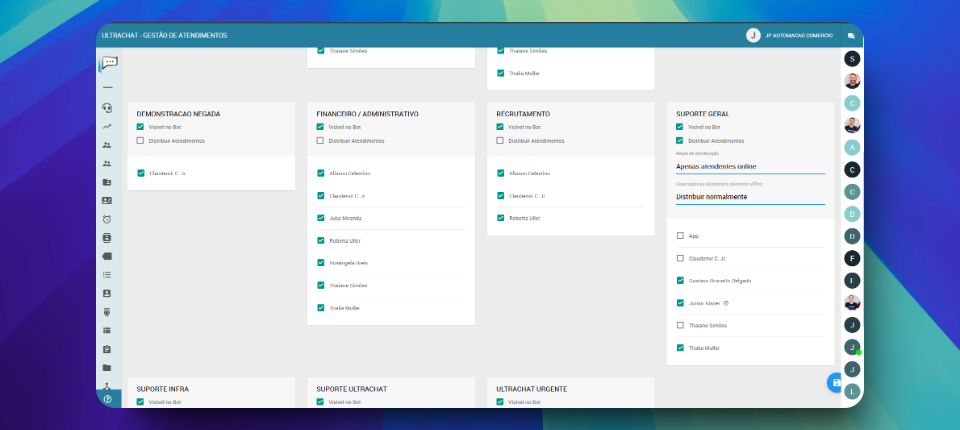Select the black F contact avatar
The width and height of the screenshot is (960, 430).
point(852,258)
